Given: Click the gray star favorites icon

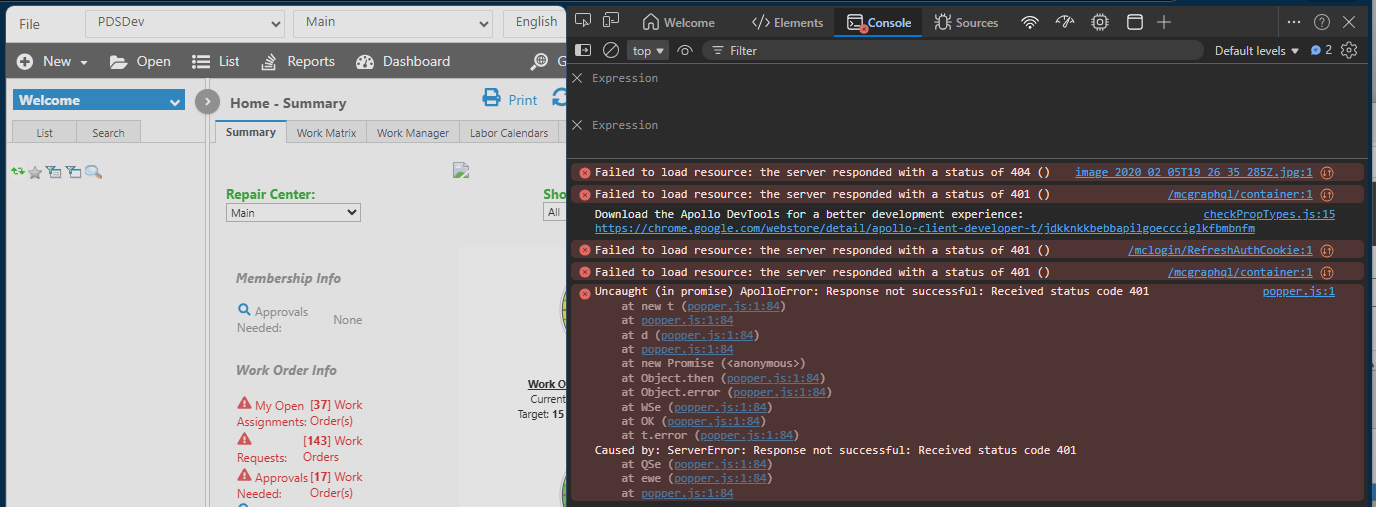Looking at the screenshot, I should pyautogui.click(x=35, y=173).
